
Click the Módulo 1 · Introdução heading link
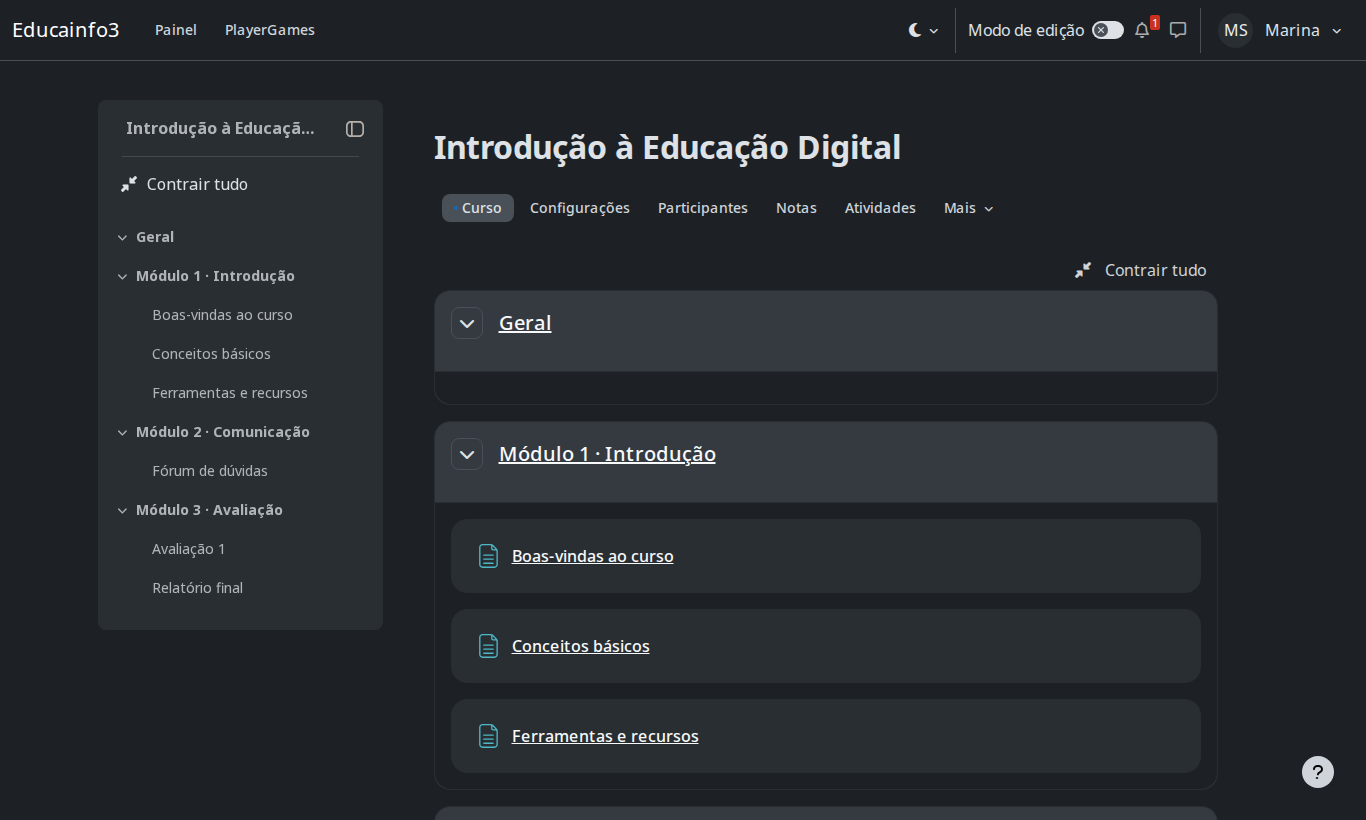coord(607,454)
